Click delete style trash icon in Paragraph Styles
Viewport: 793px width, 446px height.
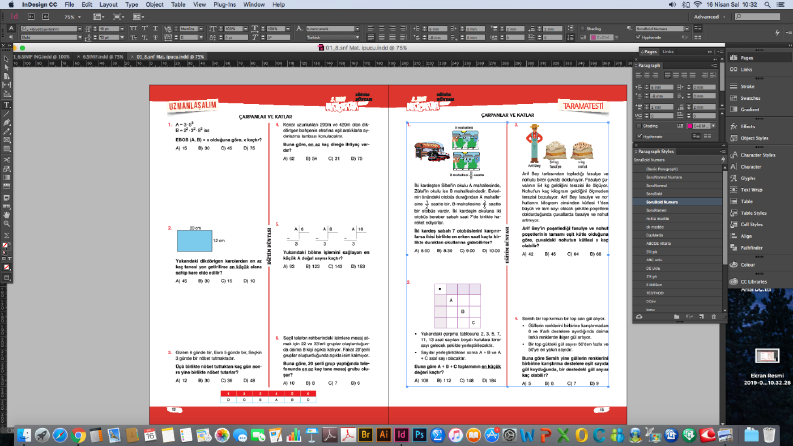pyautogui.click(x=714, y=317)
